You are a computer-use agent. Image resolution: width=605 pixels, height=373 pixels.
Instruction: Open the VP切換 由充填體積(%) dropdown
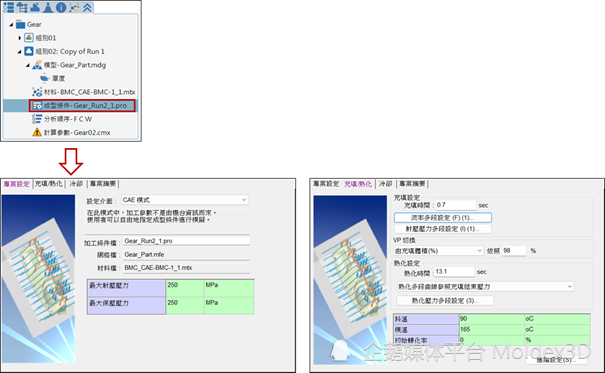pyautogui.click(x=438, y=251)
